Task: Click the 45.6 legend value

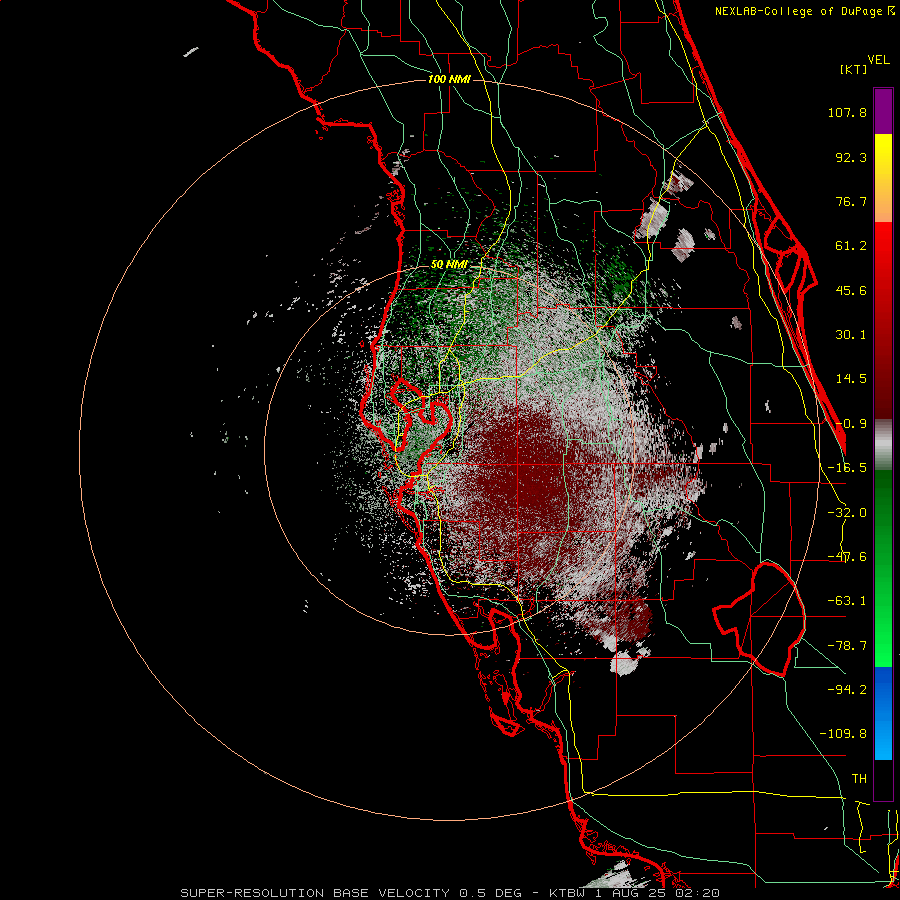Action: pyautogui.click(x=851, y=290)
